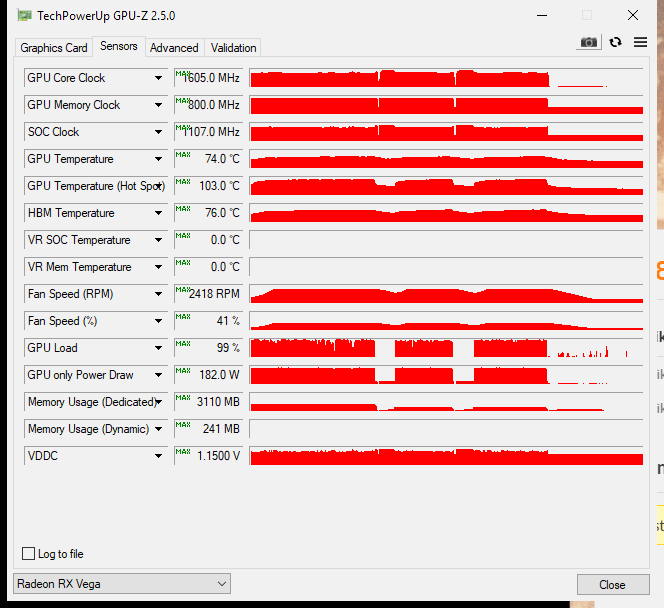
Task: Expand the VR SOC Temperature dropdown
Action: [158, 240]
